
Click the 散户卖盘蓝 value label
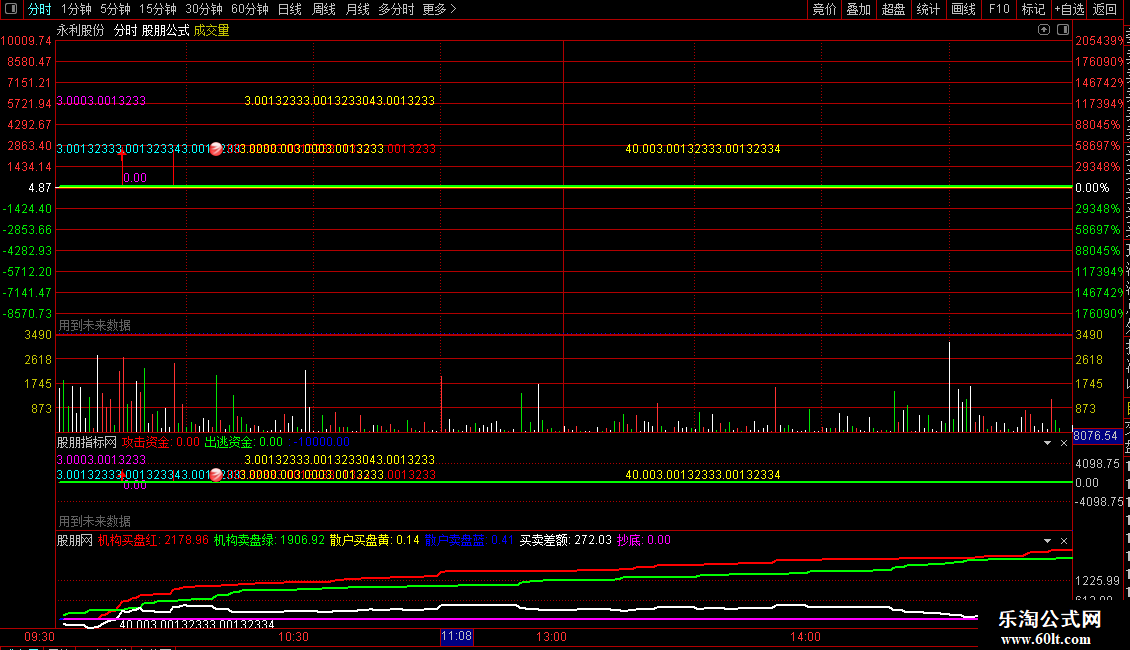tap(469, 540)
